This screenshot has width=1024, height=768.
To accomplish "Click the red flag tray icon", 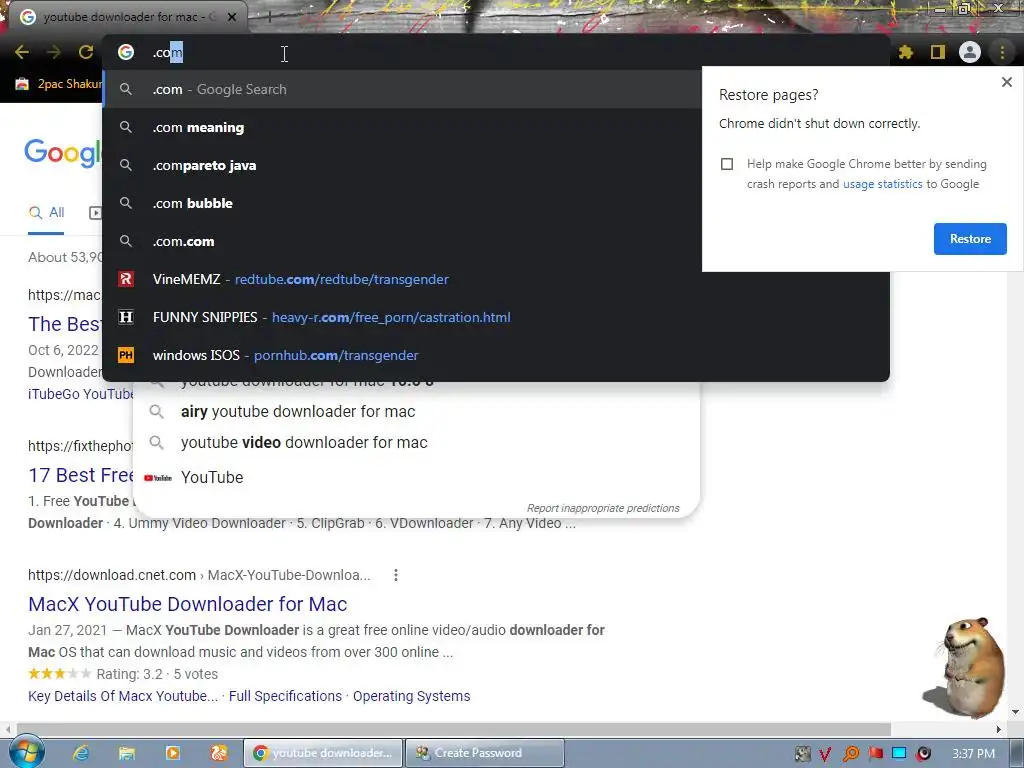I will coord(876,754).
